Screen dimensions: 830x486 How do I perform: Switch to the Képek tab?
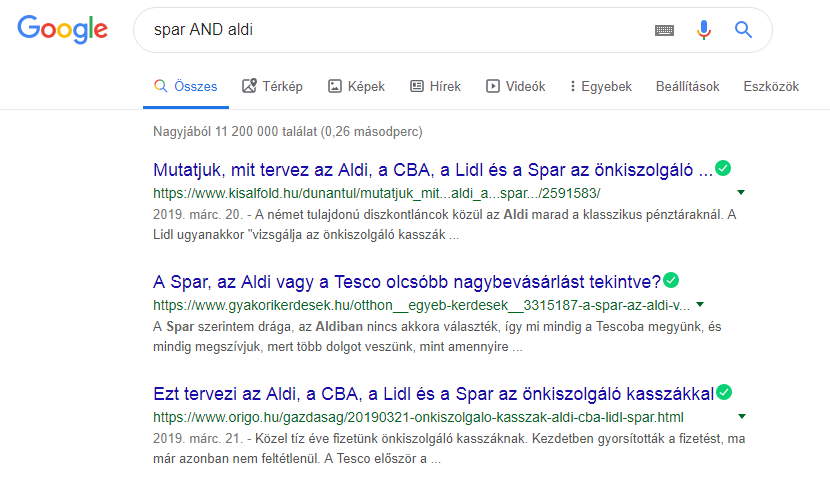[x=356, y=86]
